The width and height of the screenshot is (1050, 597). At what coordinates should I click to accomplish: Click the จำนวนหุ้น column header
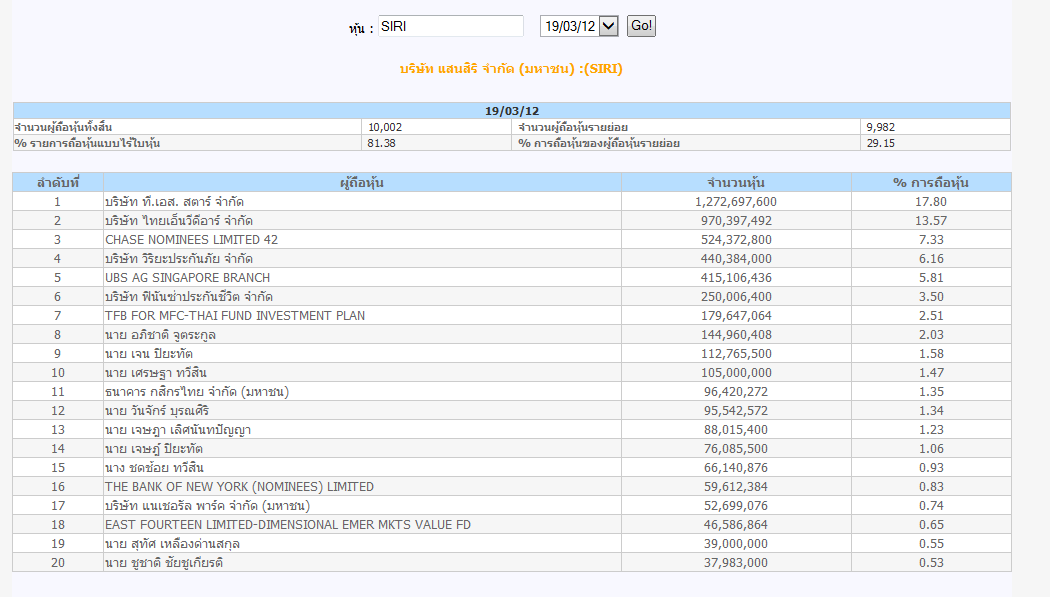(737, 183)
